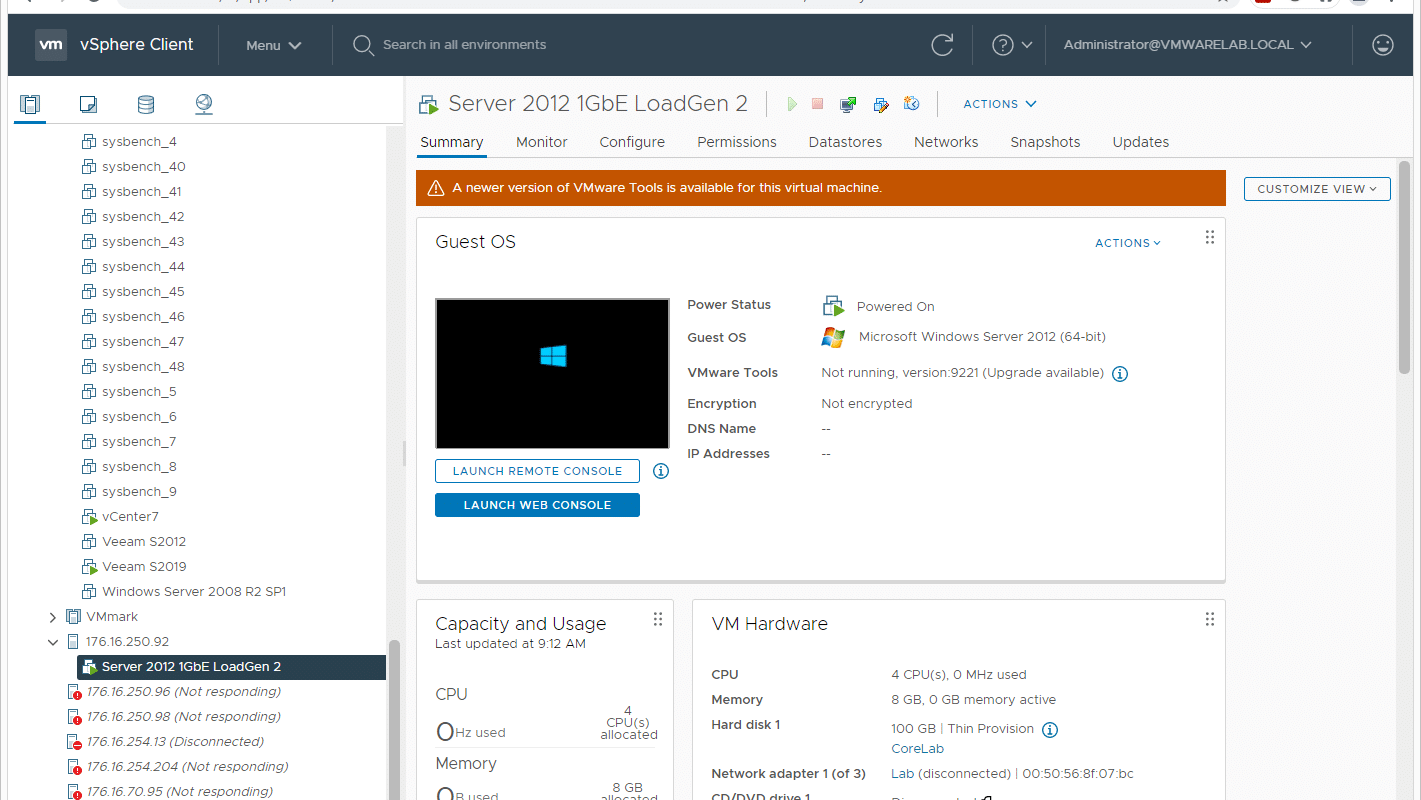Click the VM Hardware card drag handle
The image size is (1421, 800).
pos(1209,619)
